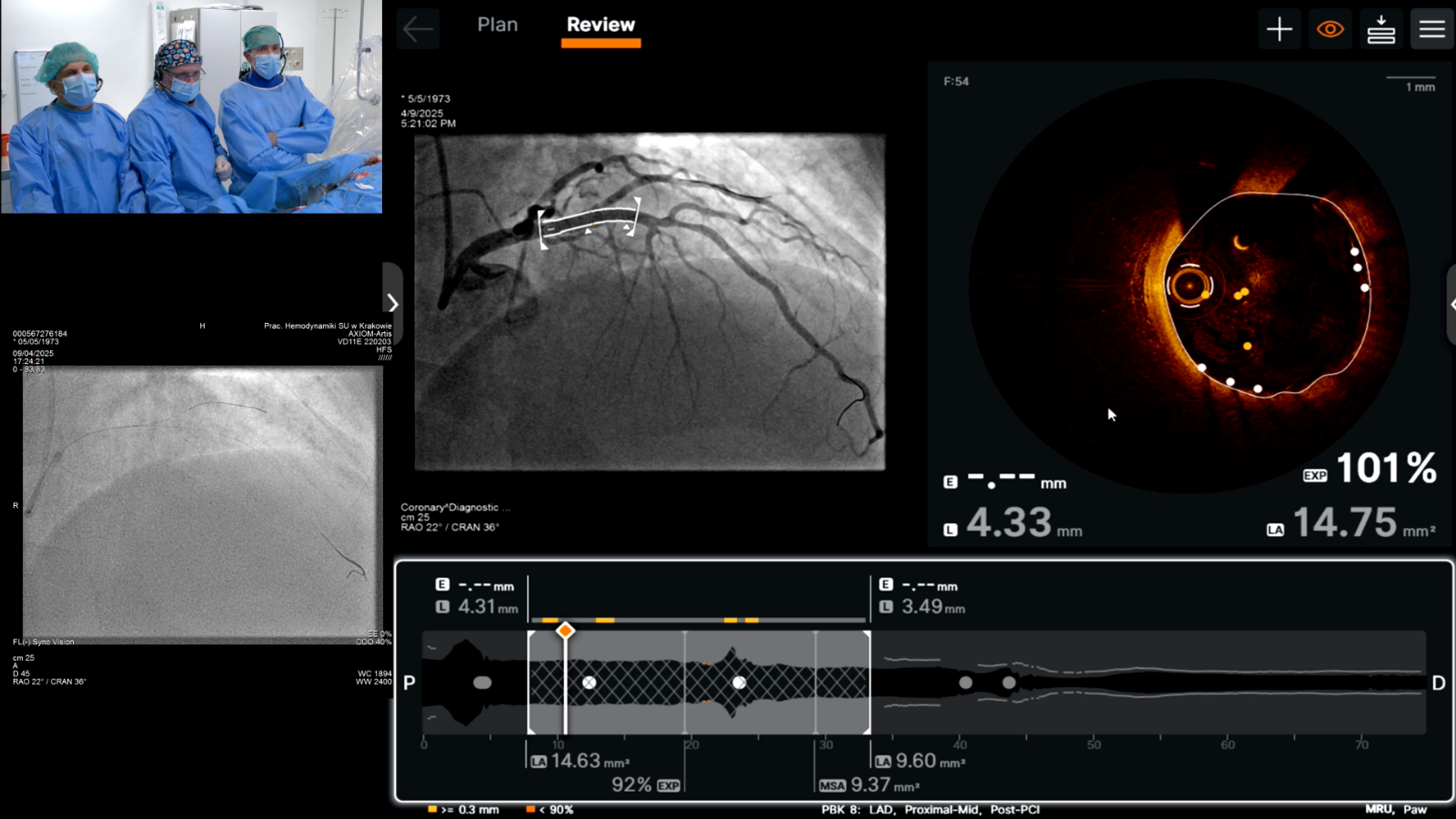The height and width of the screenshot is (819, 1456).
Task: Click the MSA 9.37 mm² badge
Action: point(832,785)
